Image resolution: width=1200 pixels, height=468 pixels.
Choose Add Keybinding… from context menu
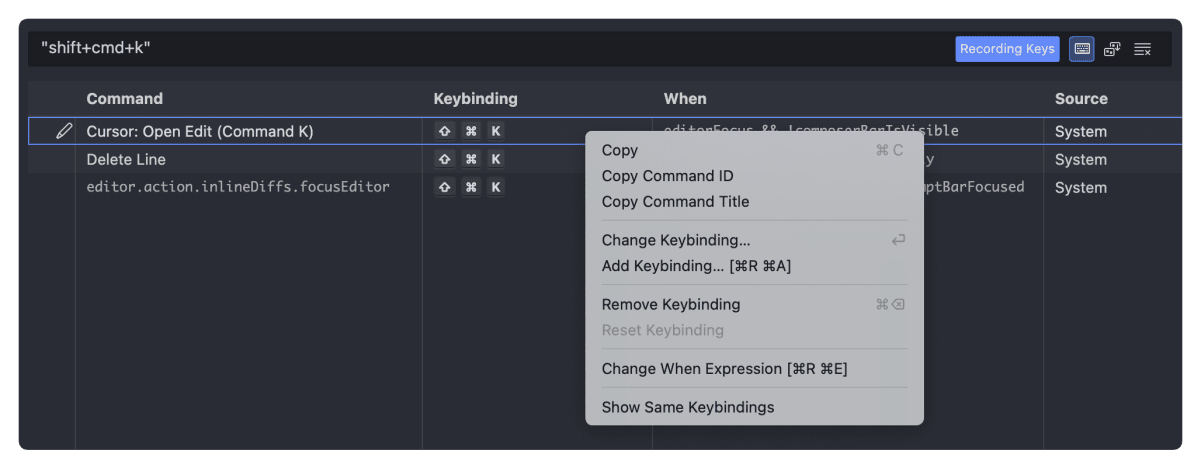point(696,266)
